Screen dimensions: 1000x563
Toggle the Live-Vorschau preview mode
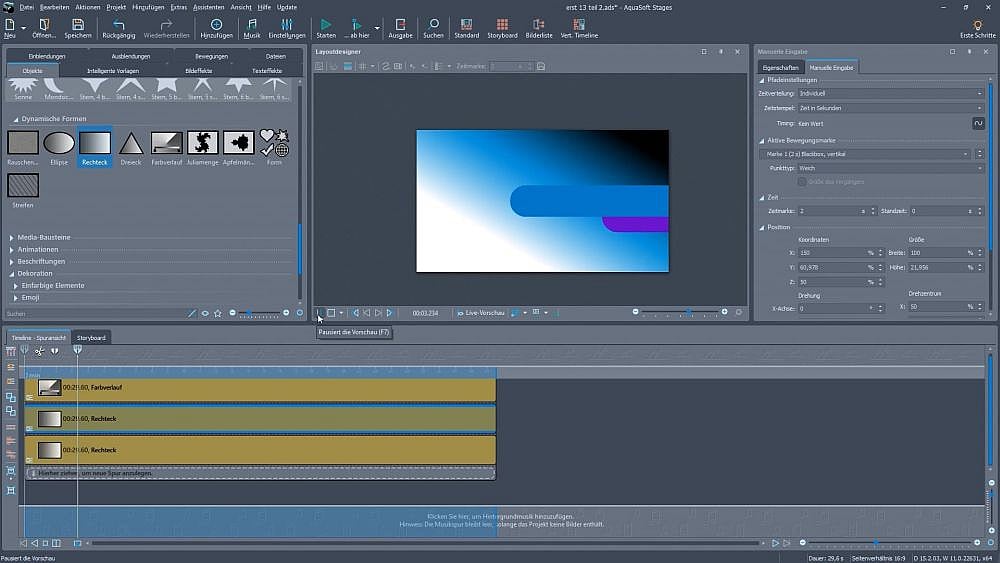(479, 313)
